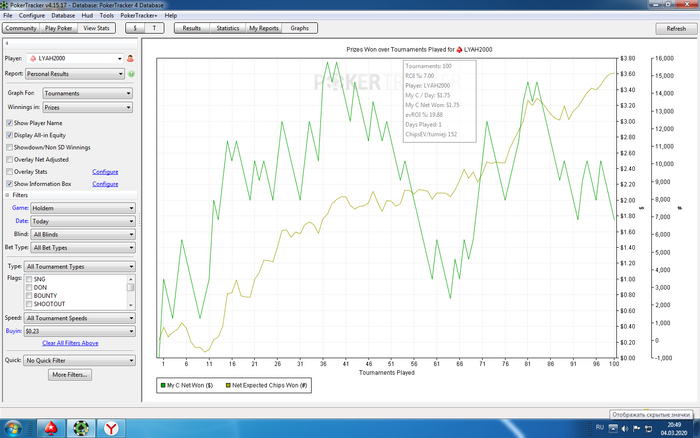The image size is (700, 438).
Task: Check the SNG flag
Action: coord(29,279)
